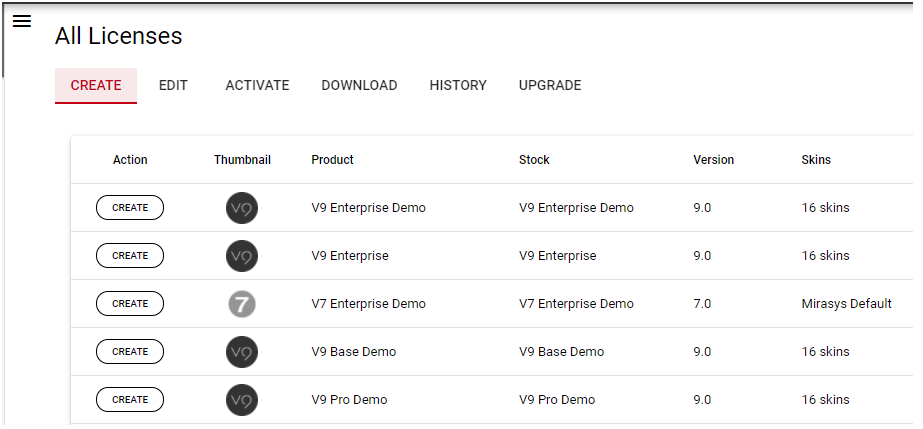The height and width of the screenshot is (429, 923).
Task: Open the hamburger navigation menu
Action: 22,21
